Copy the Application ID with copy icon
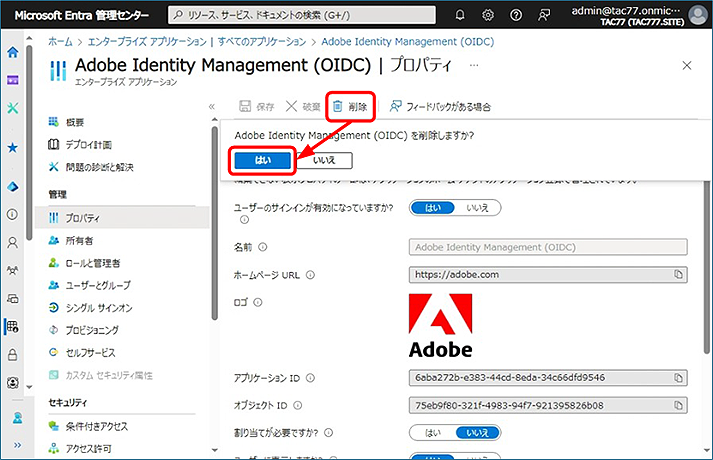 click(x=678, y=378)
